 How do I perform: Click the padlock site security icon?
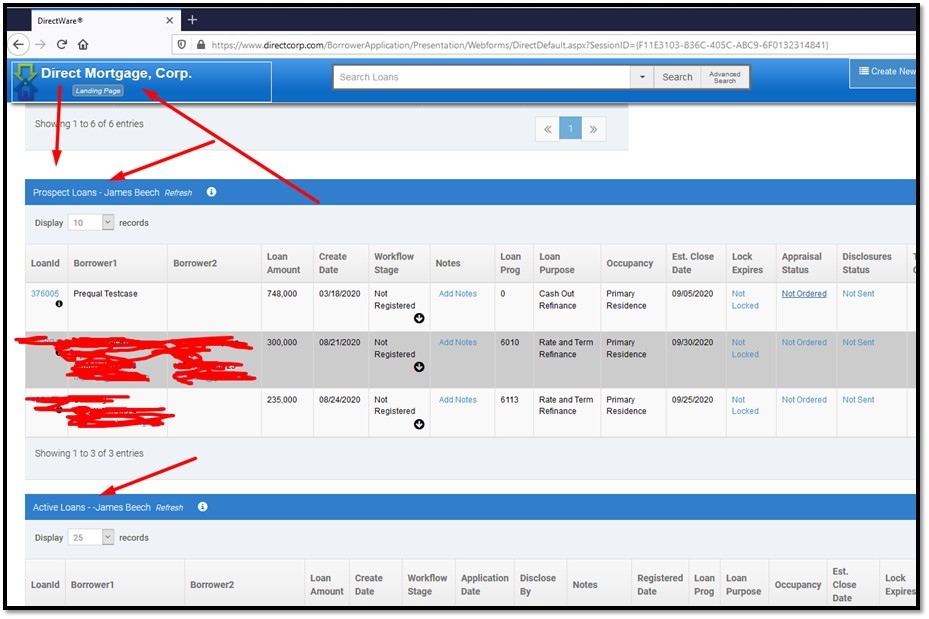(x=201, y=45)
